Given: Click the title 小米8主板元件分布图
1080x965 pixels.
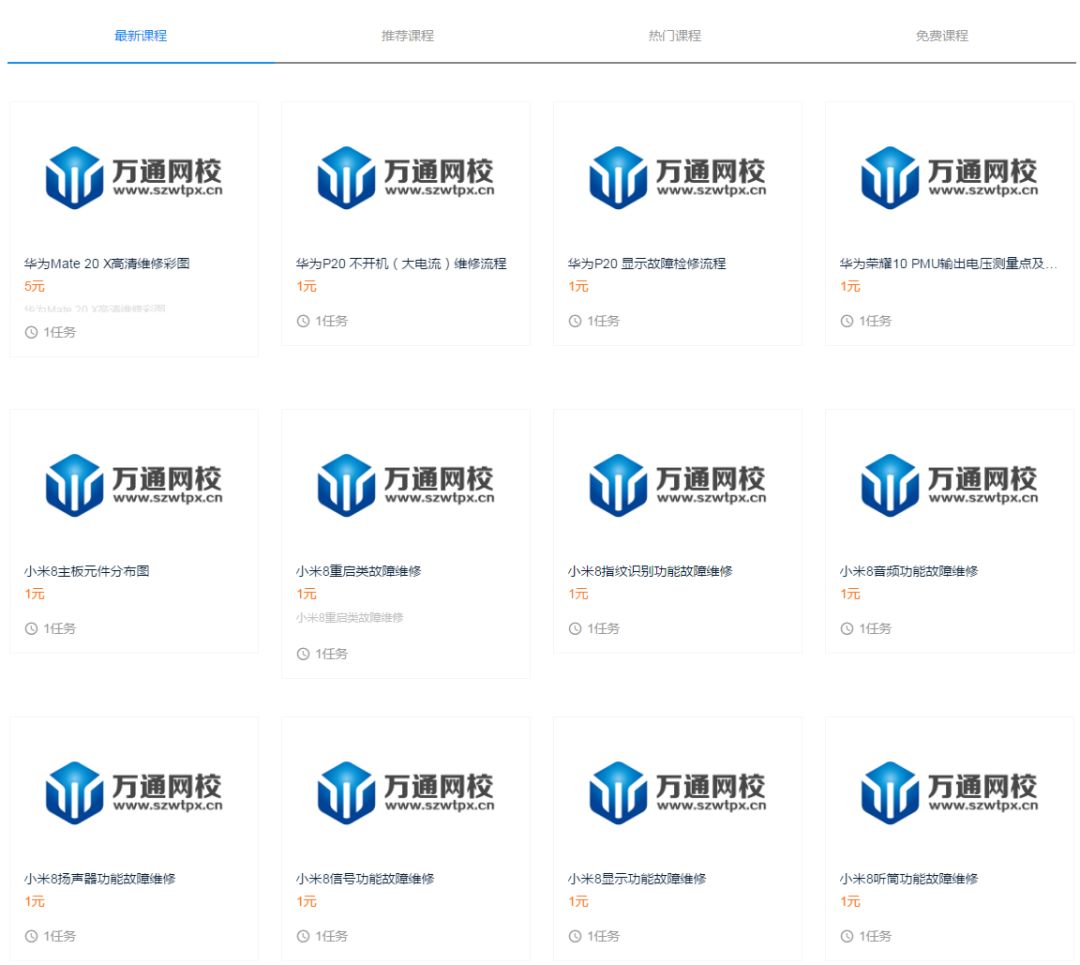Looking at the screenshot, I should pyautogui.click(x=87, y=571).
